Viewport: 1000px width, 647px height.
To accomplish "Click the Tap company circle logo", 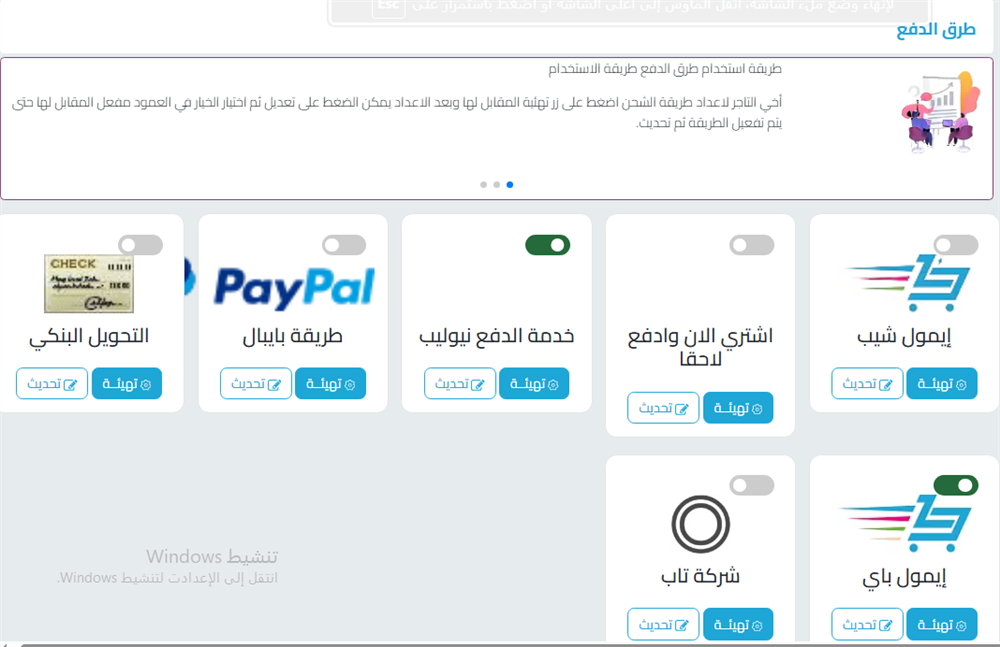I will 700,524.
